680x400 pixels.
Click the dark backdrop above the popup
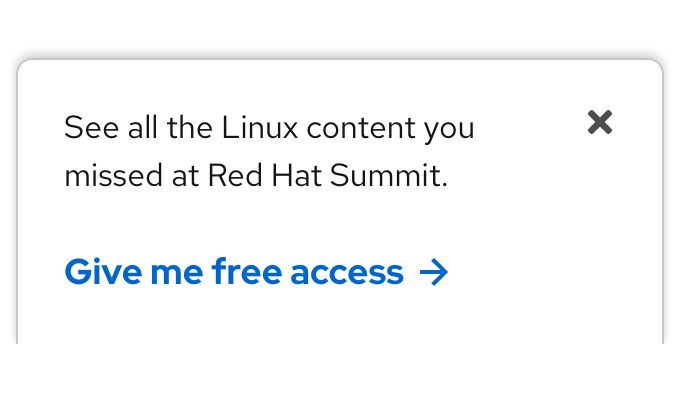click(340, 24)
